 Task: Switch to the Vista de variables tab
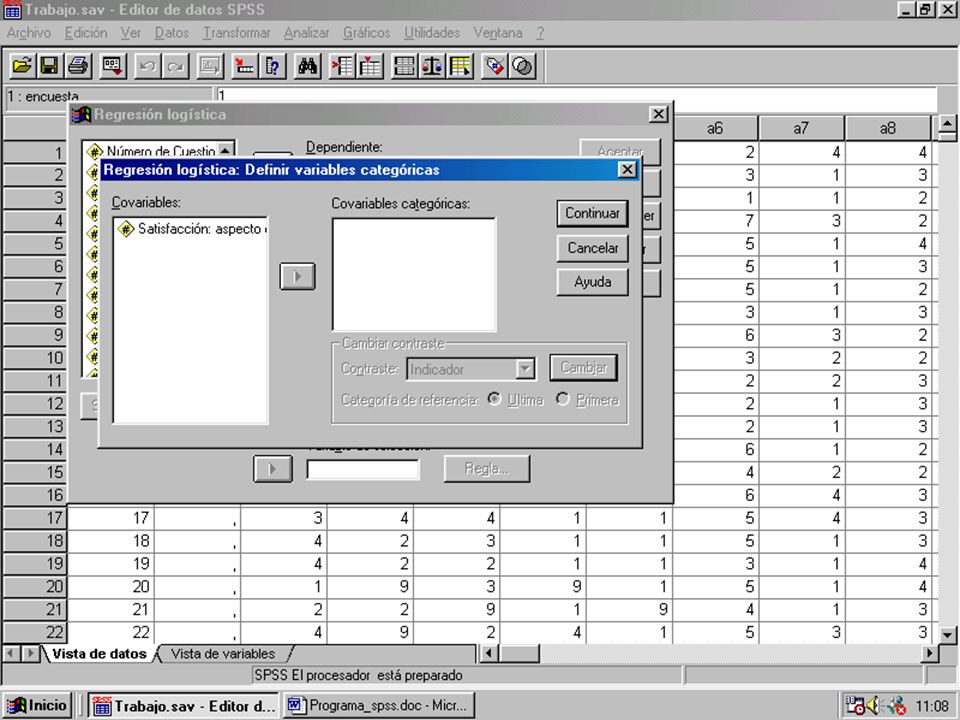click(x=223, y=654)
